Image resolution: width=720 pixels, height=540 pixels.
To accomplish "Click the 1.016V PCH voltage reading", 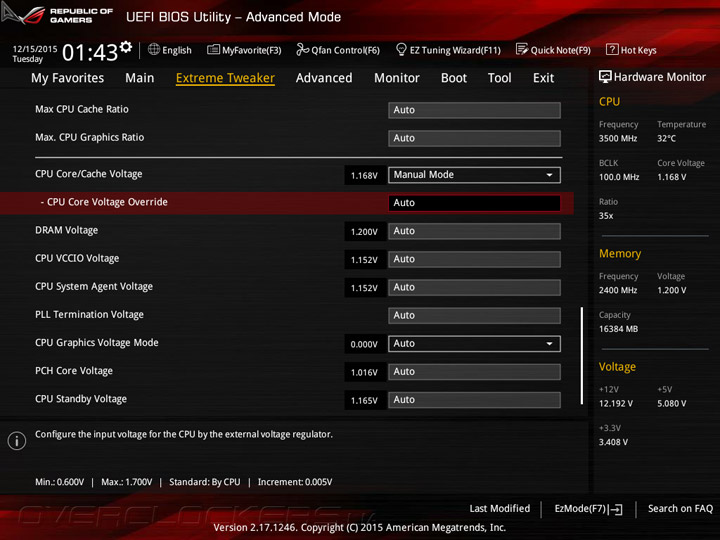I will click(364, 372).
